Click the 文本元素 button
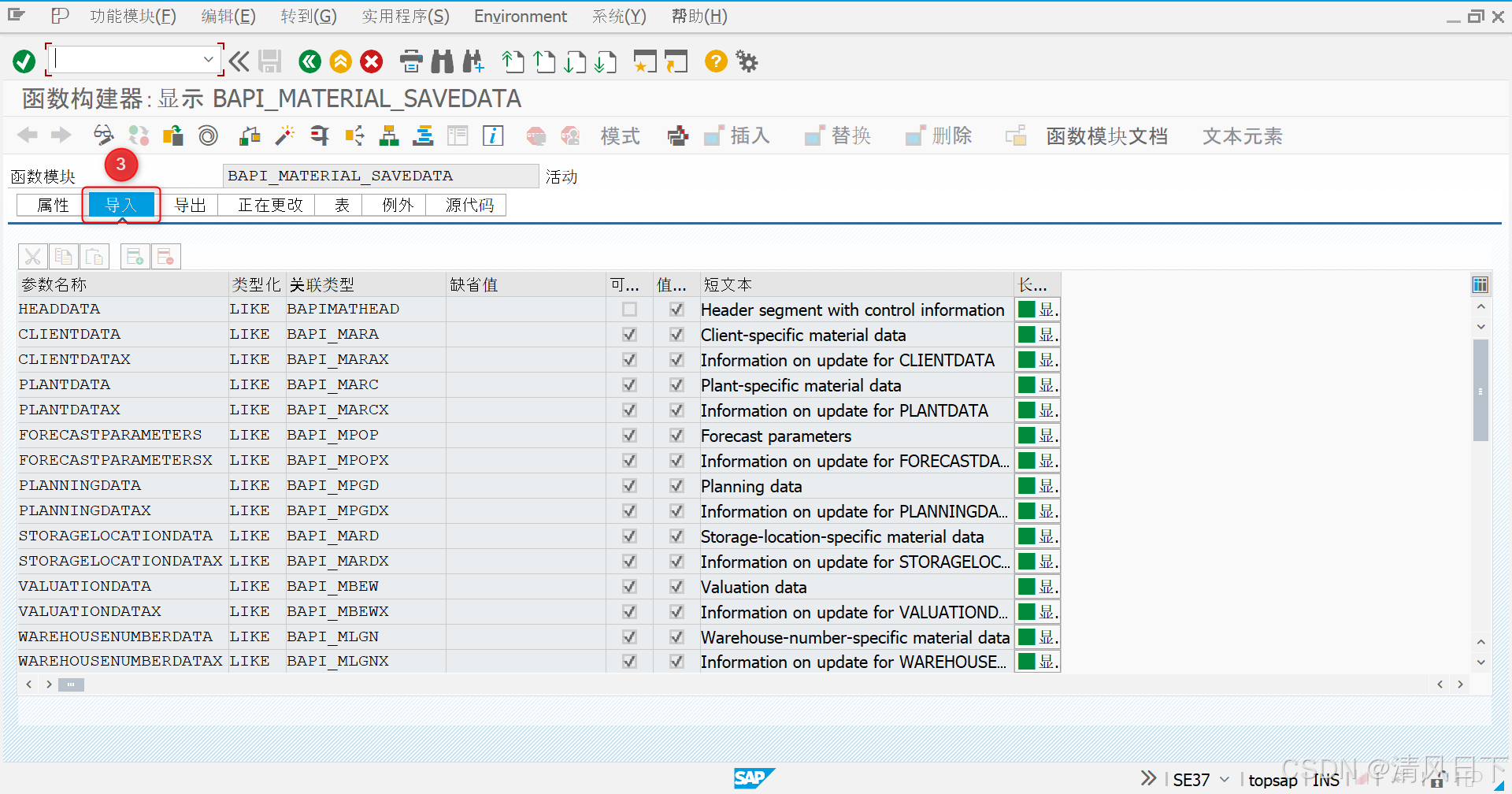Screen dimensions: 1512x794 (1242, 135)
